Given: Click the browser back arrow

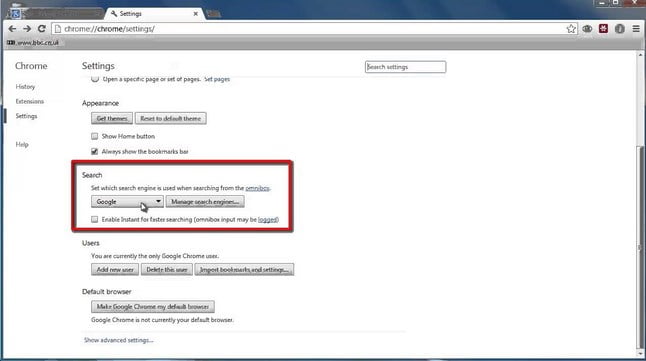Looking at the screenshot, I should [12, 29].
